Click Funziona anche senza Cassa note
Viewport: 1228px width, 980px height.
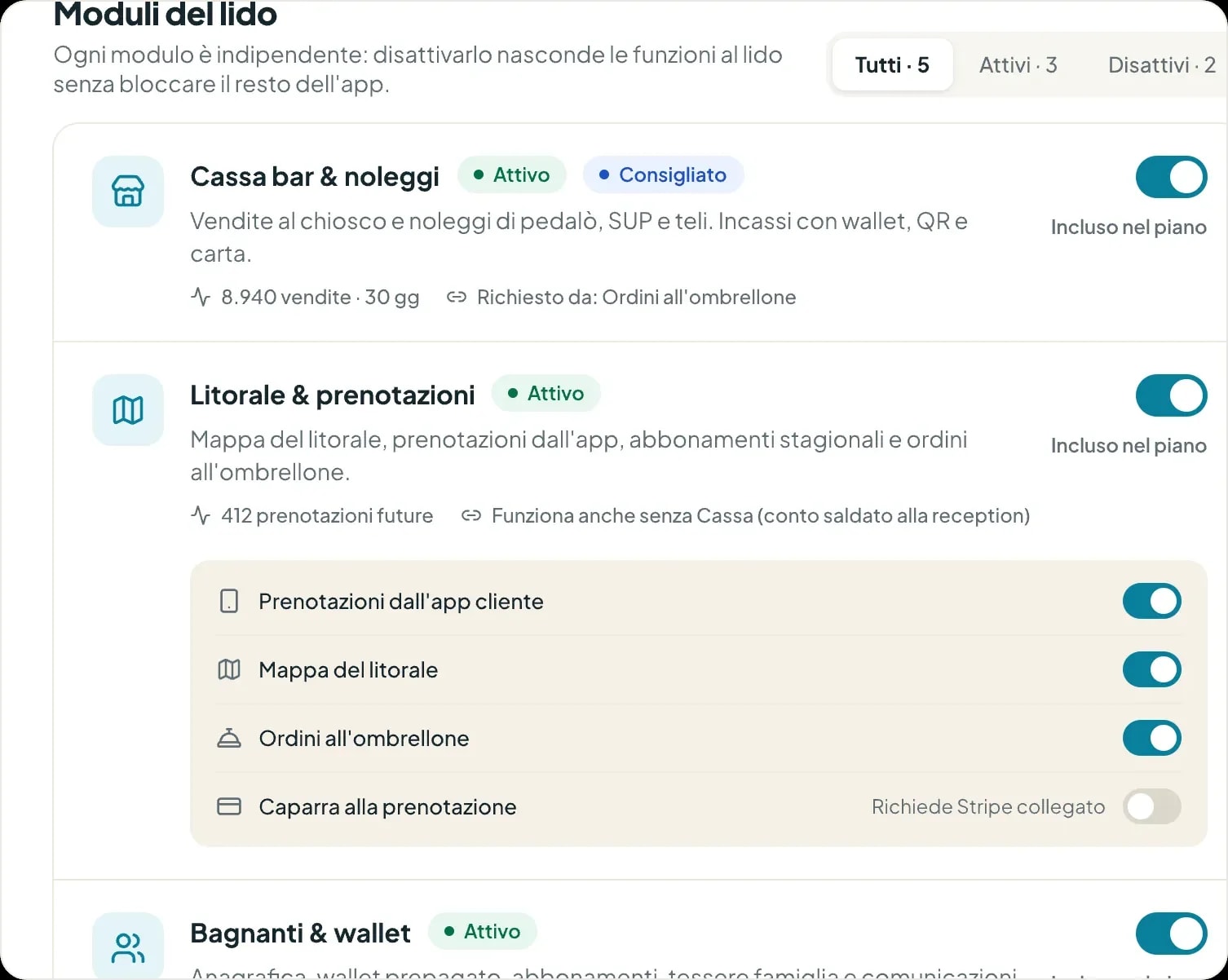761,515
